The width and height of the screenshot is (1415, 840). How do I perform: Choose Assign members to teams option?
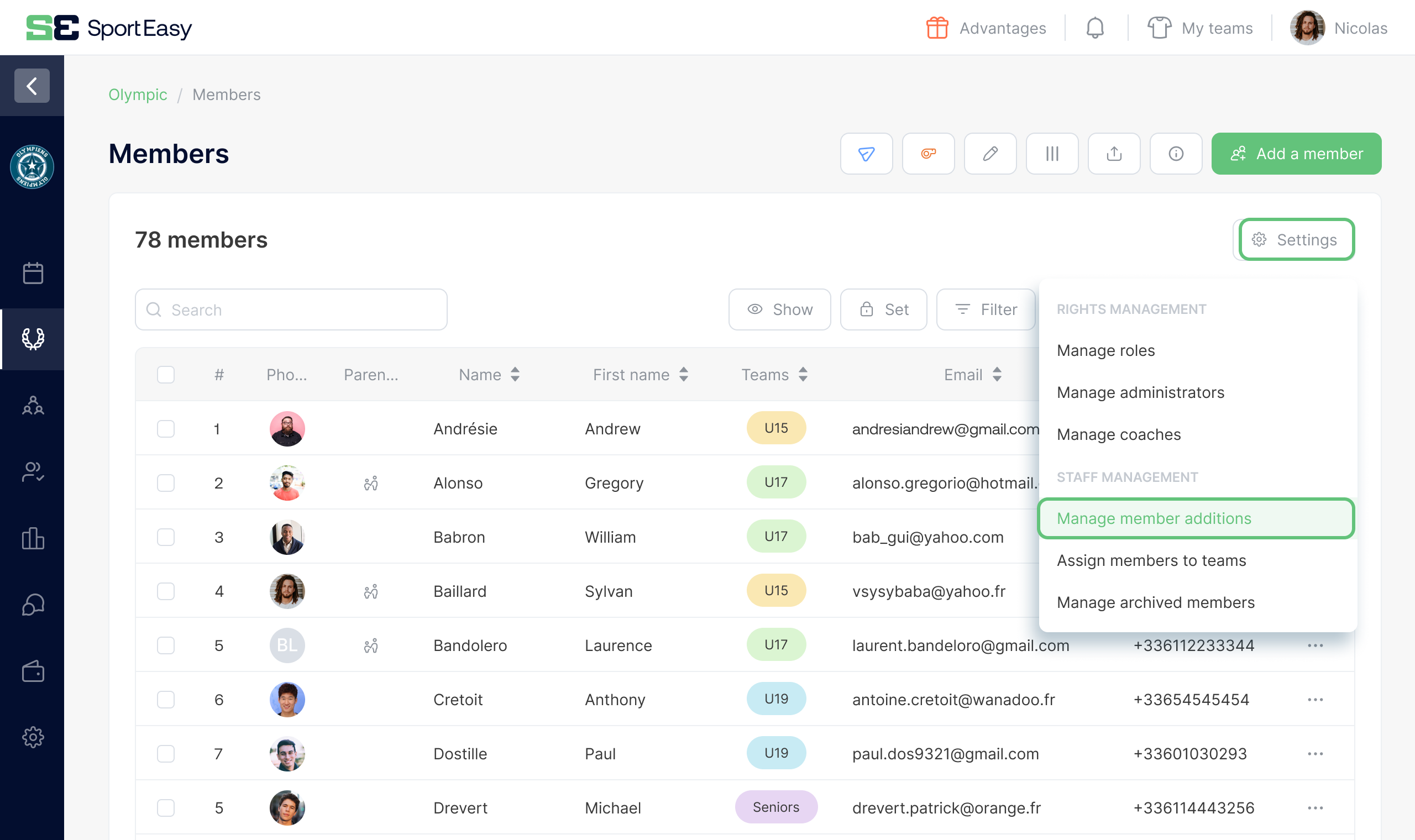tap(1151, 560)
